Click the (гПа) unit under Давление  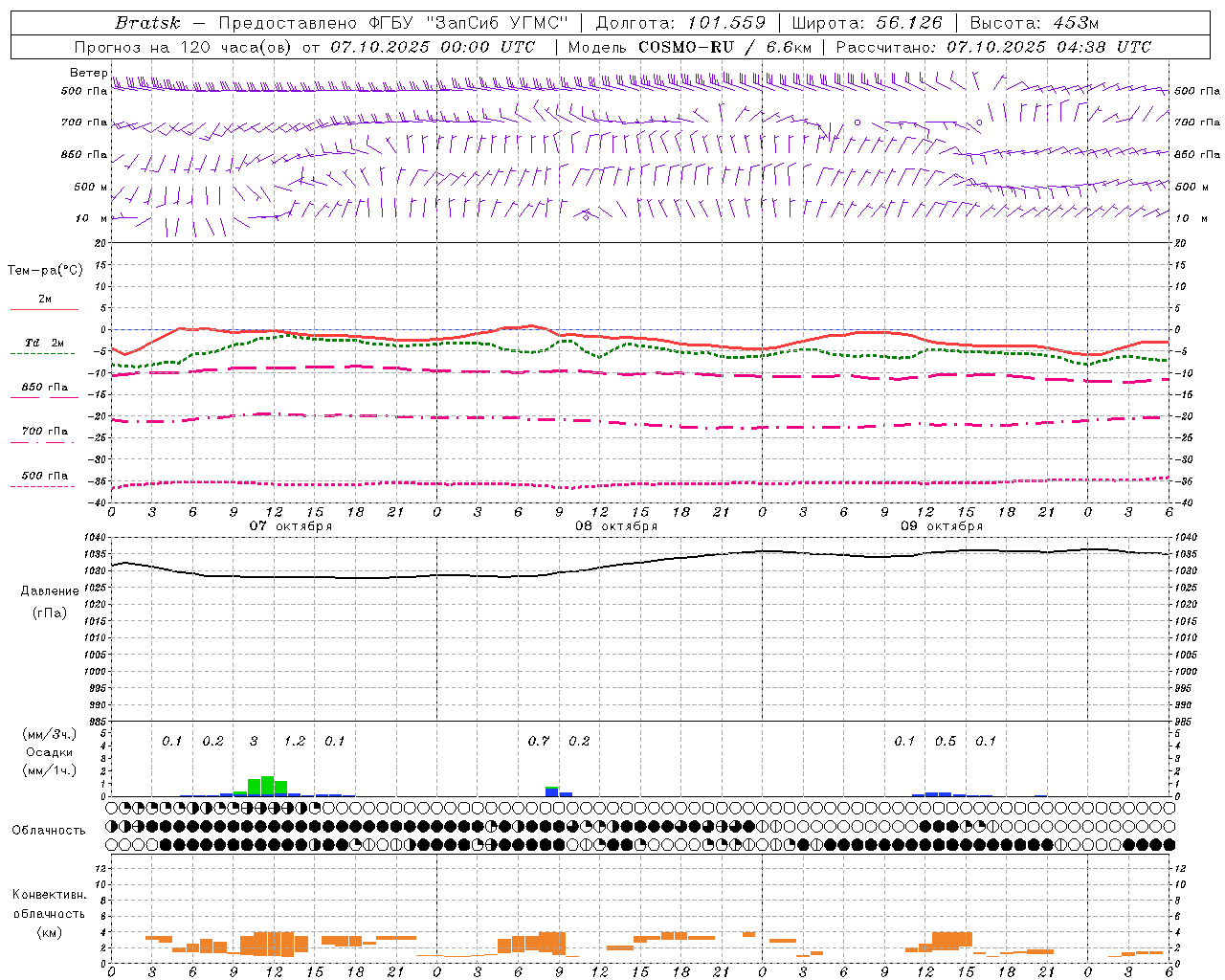click(50, 613)
